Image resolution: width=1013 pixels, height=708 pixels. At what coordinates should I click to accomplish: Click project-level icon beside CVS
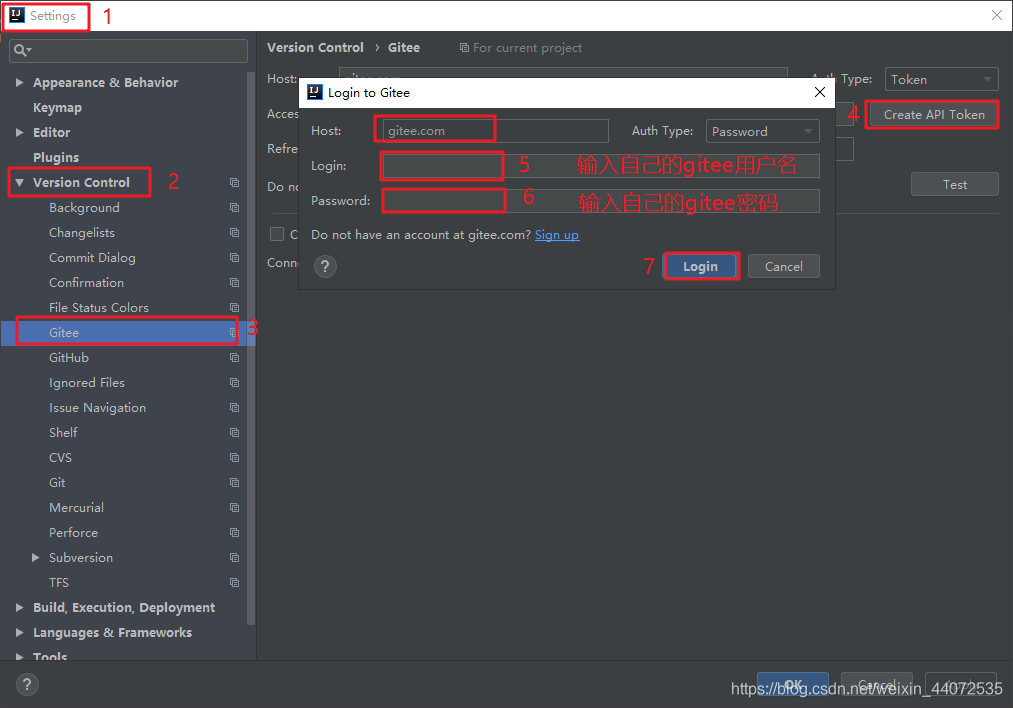[x=235, y=458]
